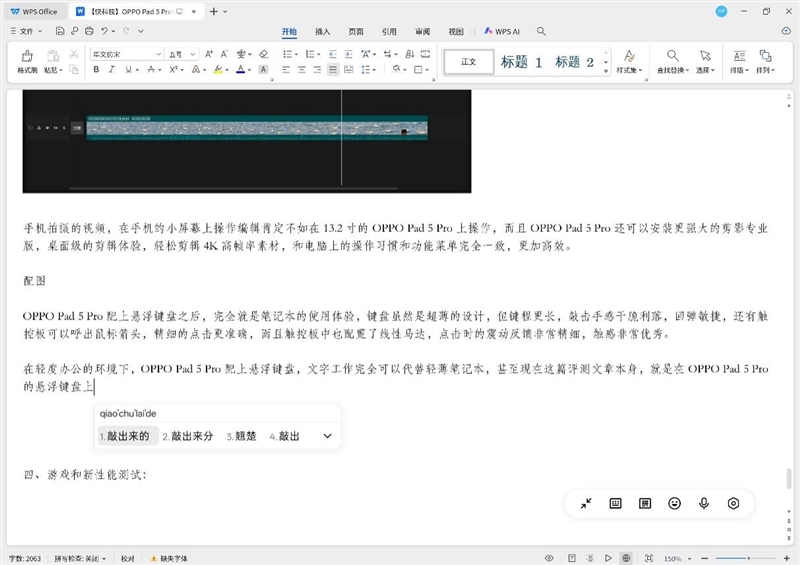Toggle web layout globe view in status bar

(x=626, y=558)
